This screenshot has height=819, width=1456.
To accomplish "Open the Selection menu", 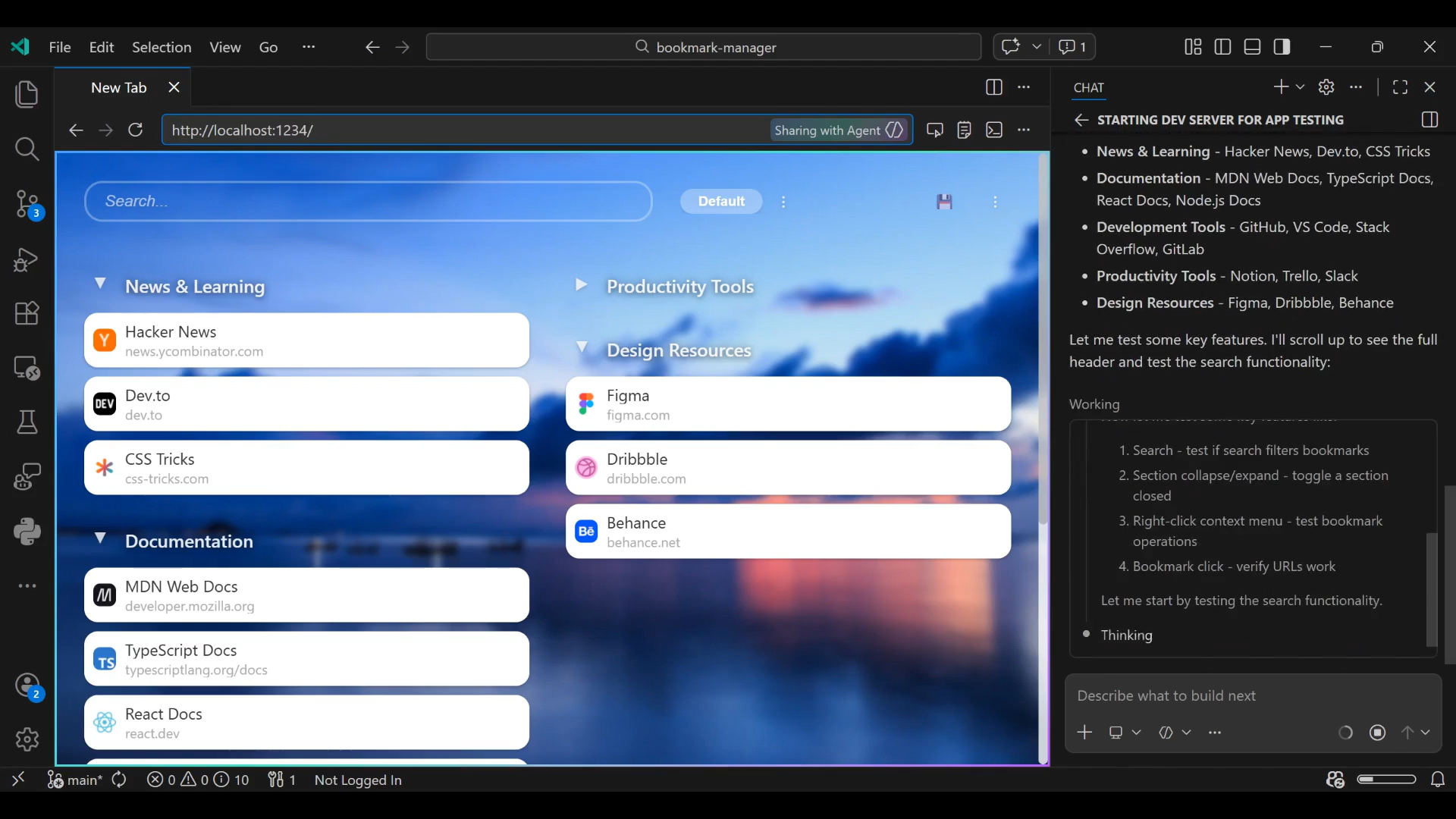I will [x=162, y=47].
